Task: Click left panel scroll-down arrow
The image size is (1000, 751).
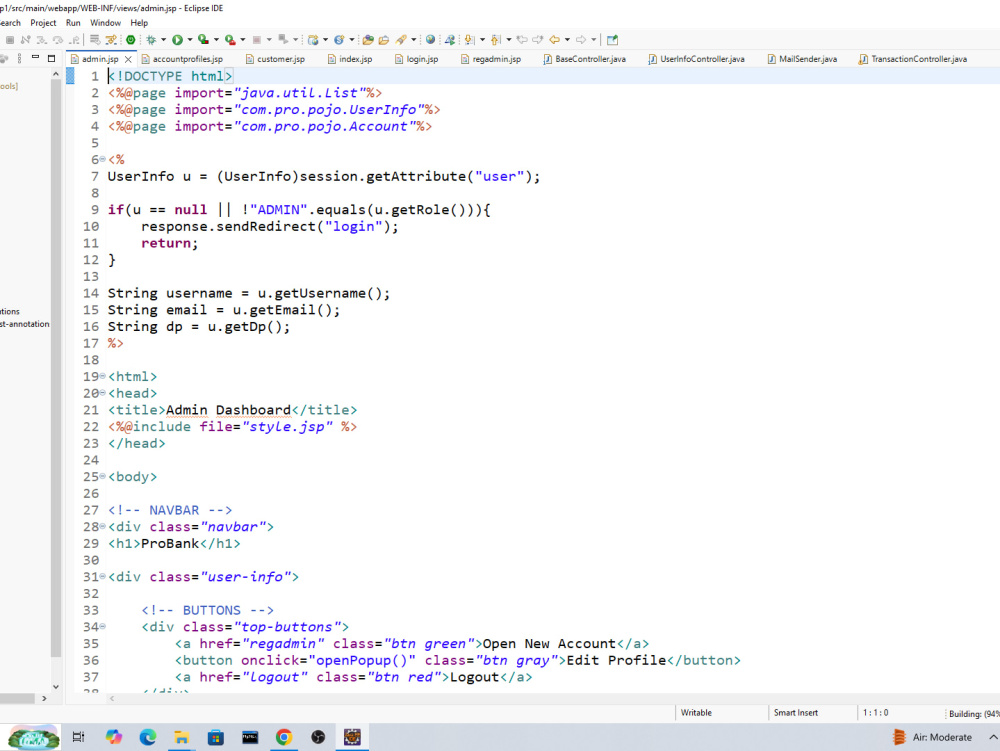Action: pyautogui.click(x=55, y=687)
